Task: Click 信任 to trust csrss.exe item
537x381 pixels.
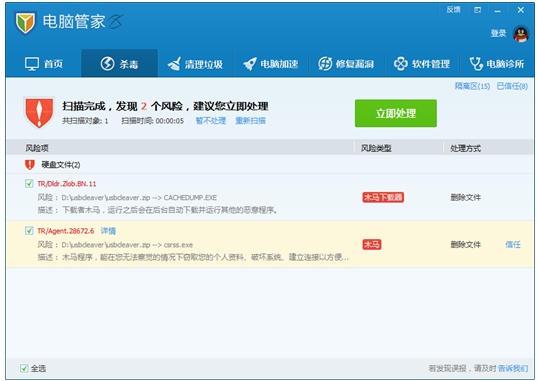Action: [513, 244]
